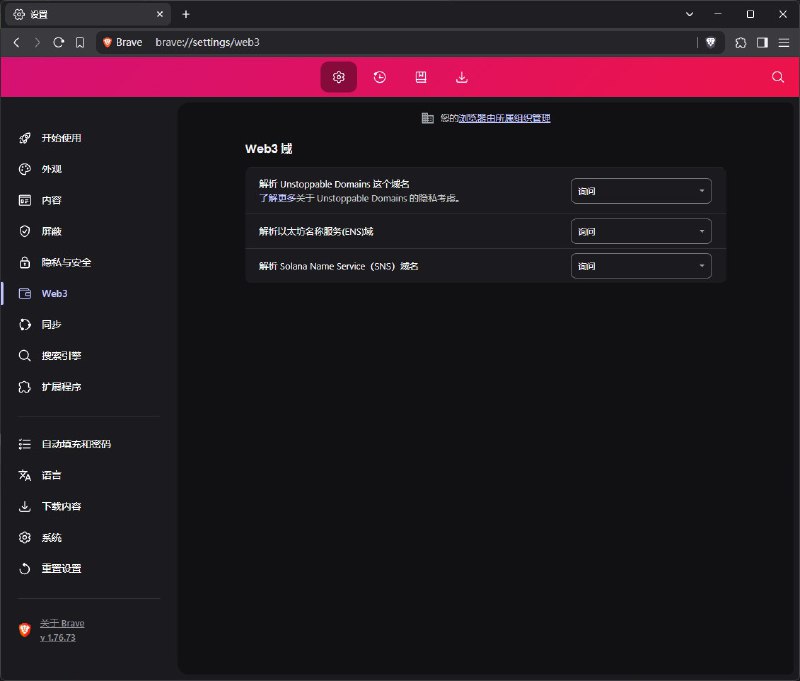Open the Brave hamburger menu icon

(x=782, y=42)
